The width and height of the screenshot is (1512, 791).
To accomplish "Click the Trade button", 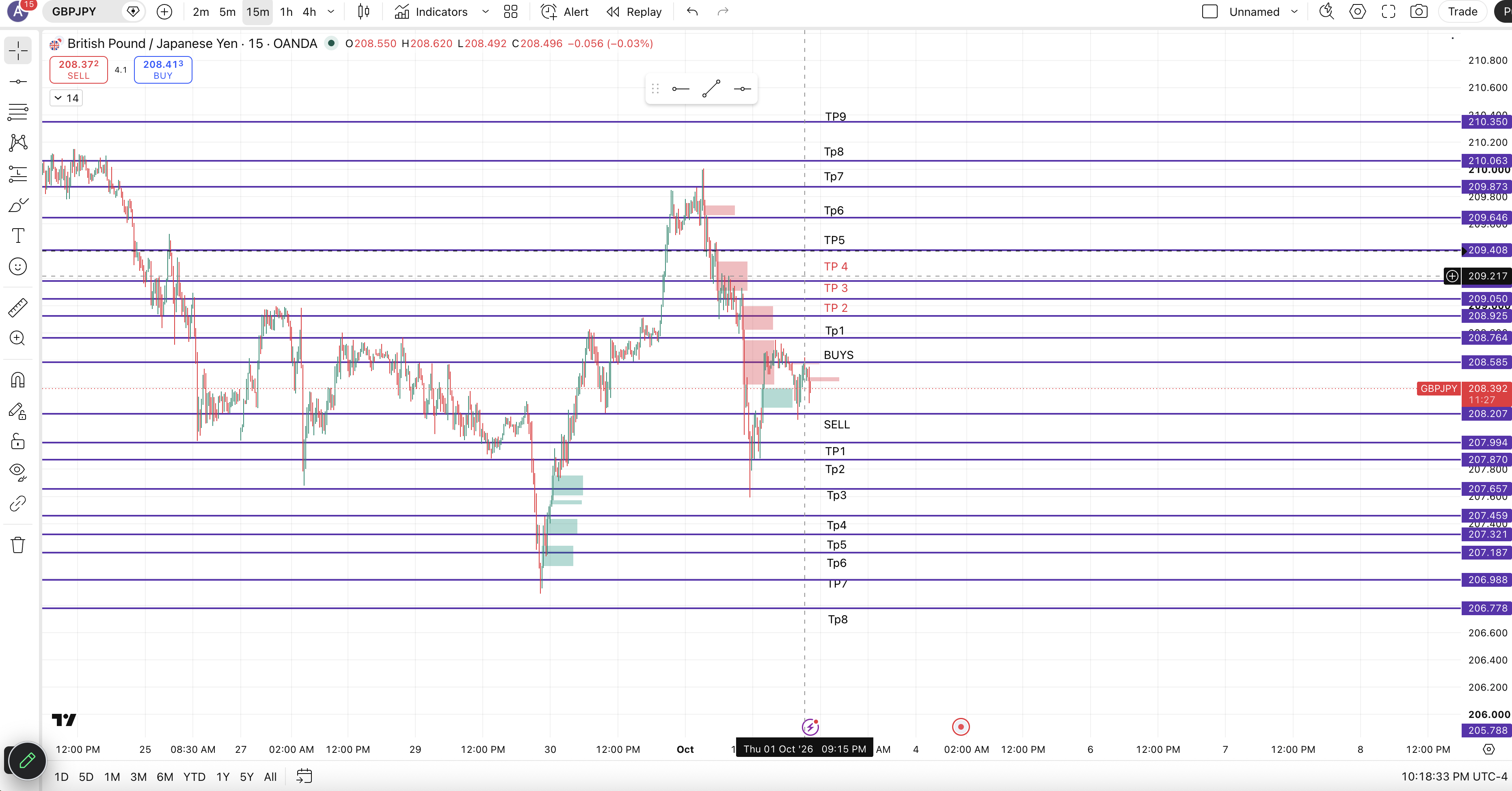I will point(1463,12).
